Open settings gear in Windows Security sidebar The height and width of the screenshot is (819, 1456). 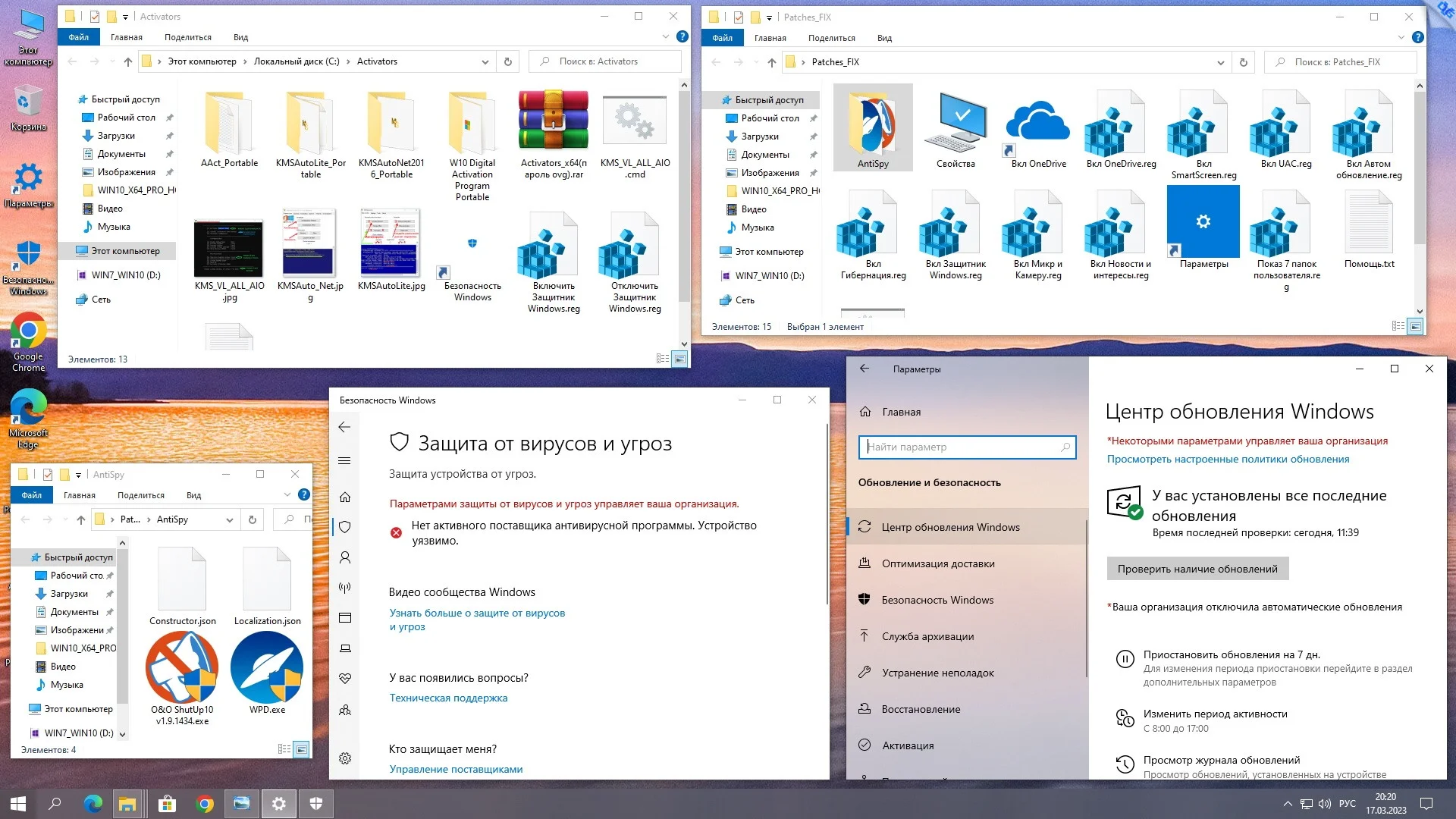345,758
